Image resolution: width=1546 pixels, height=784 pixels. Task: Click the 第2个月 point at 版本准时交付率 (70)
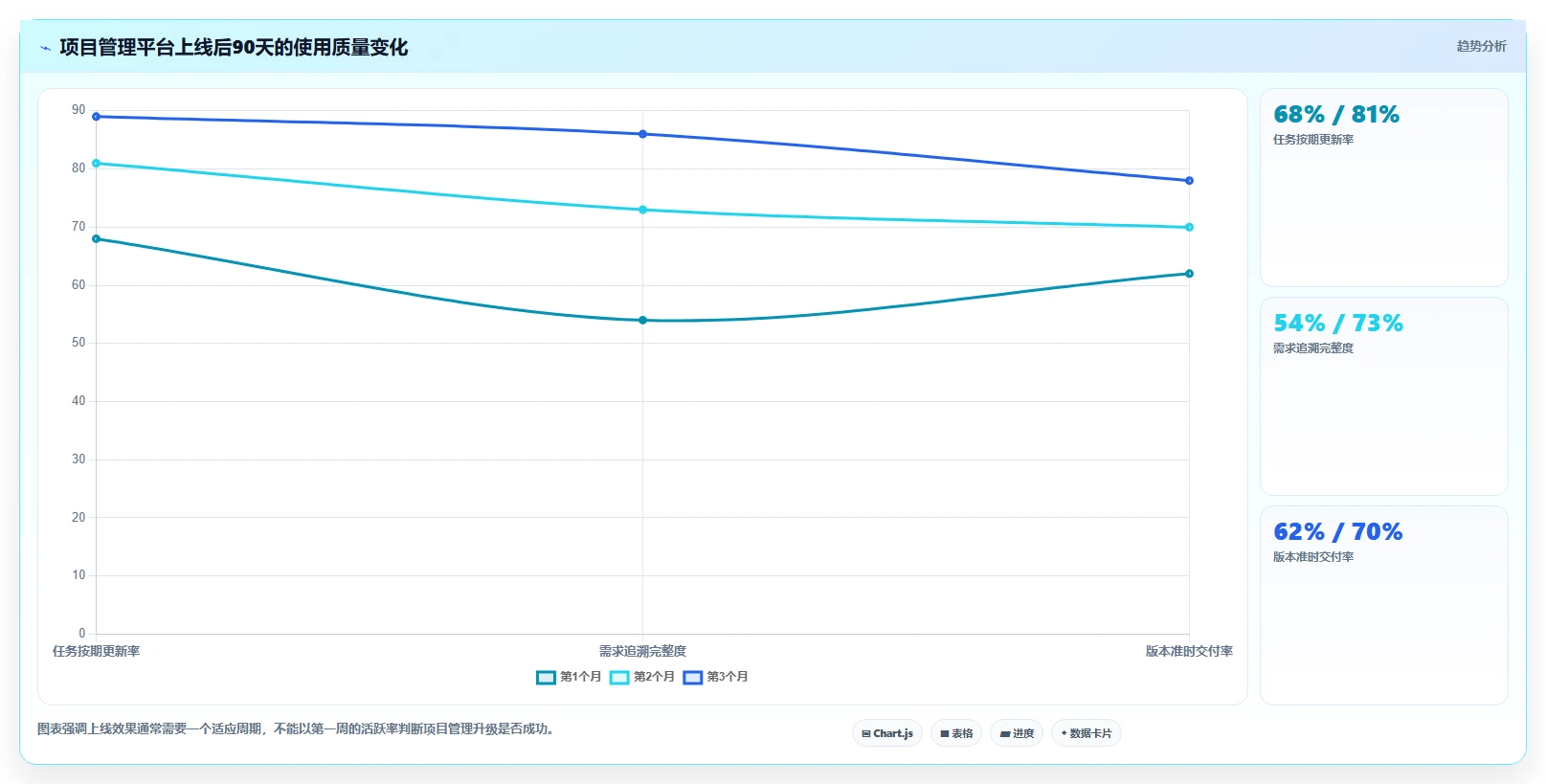click(1189, 227)
